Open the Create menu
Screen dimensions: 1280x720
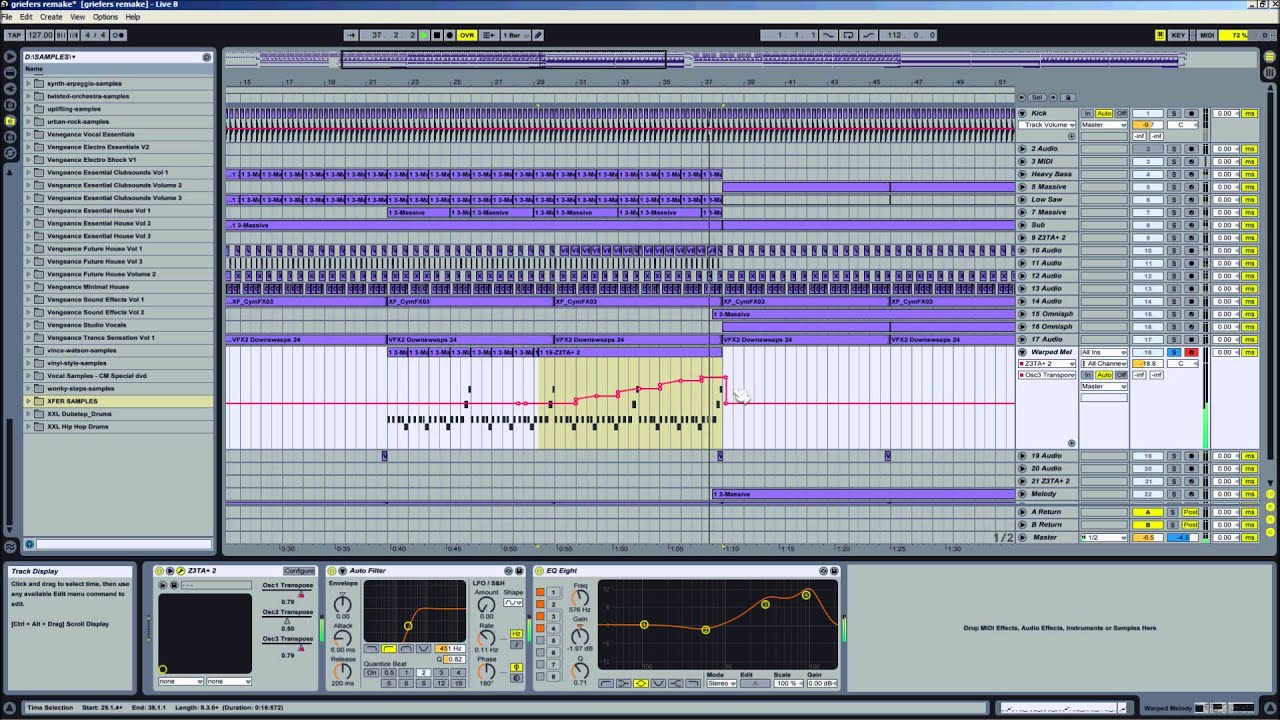click(51, 17)
